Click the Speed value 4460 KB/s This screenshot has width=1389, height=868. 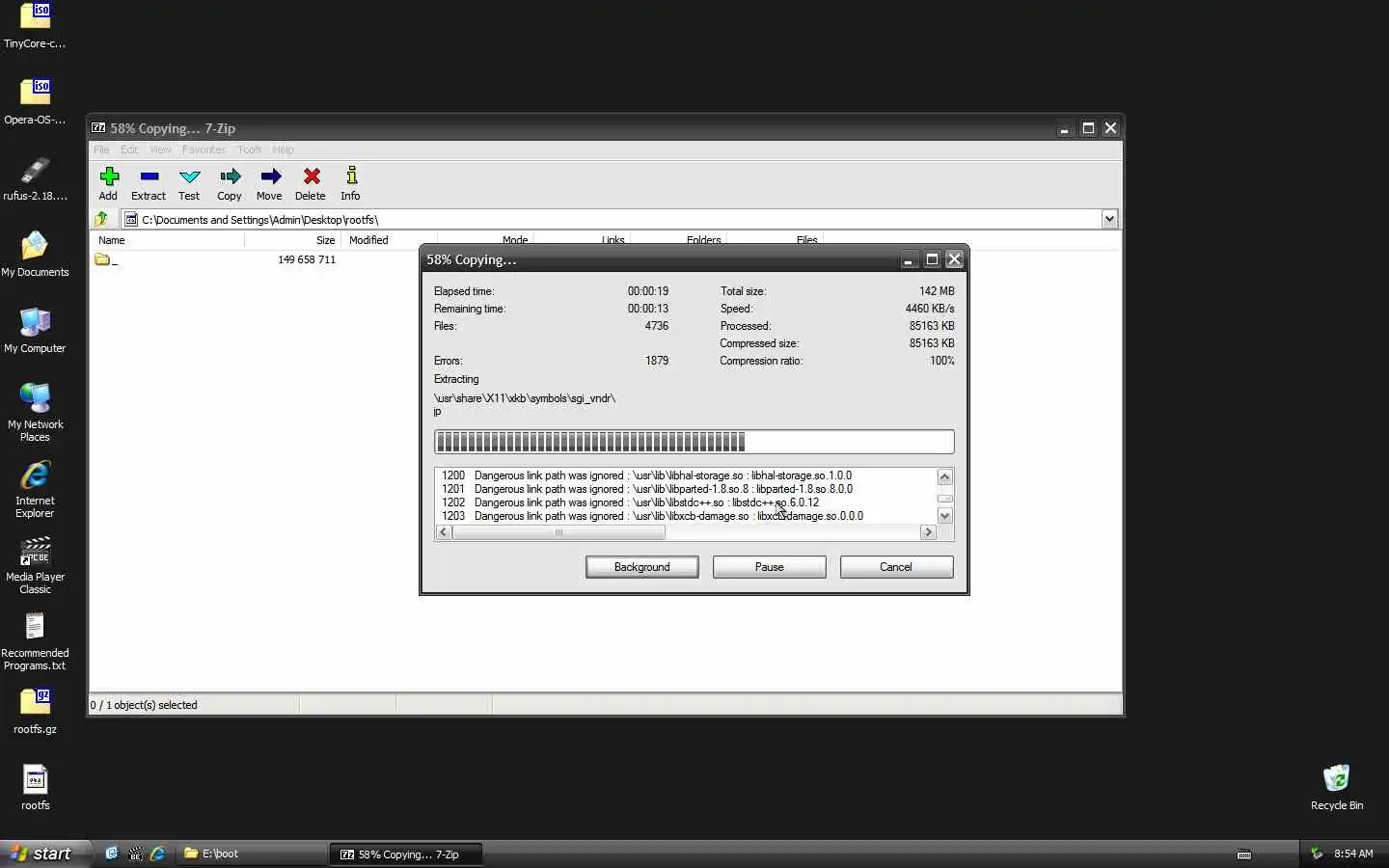[930, 309]
